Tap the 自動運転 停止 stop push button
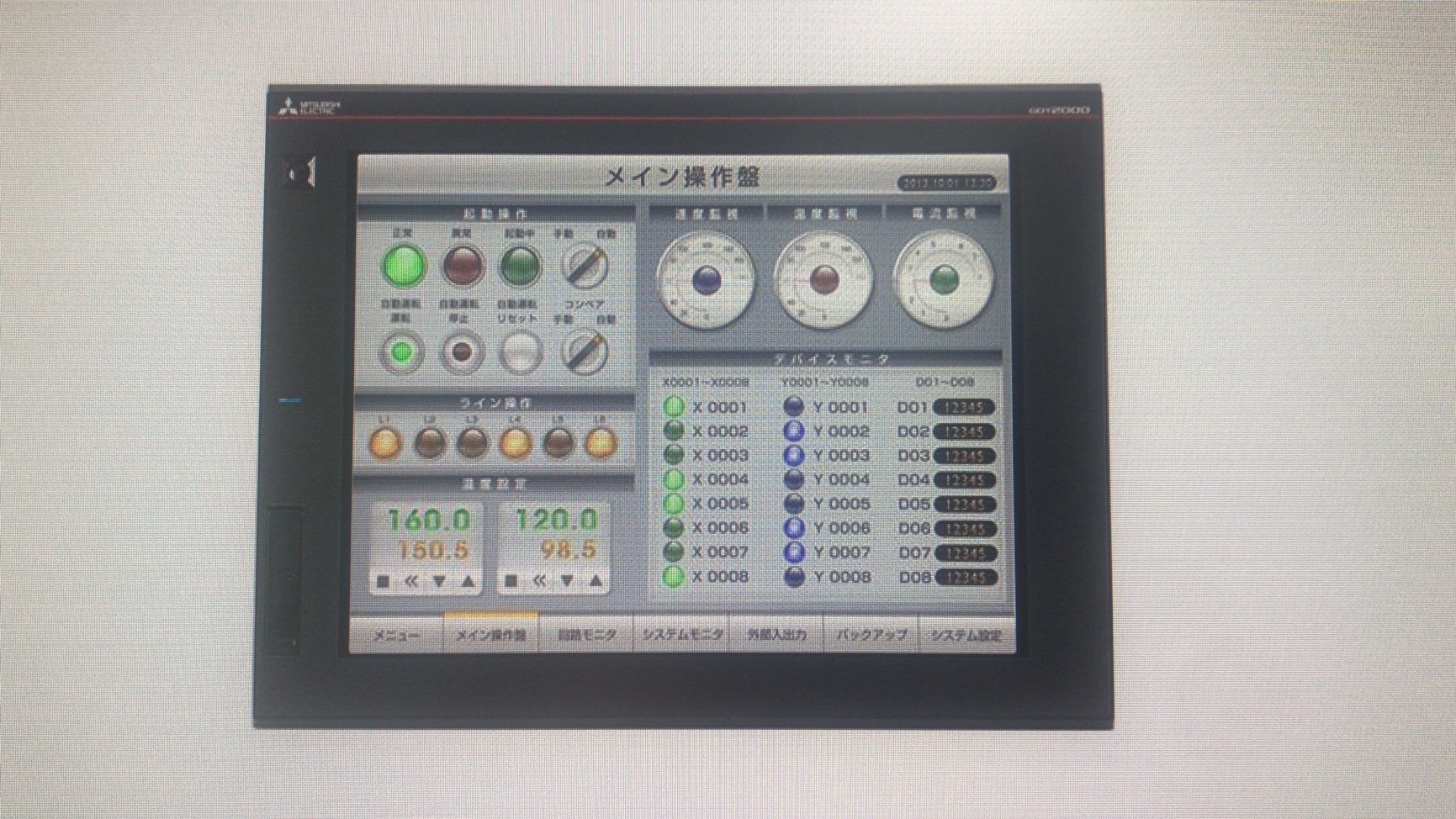Screen dimensions: 1456x819 pos(461,351)
